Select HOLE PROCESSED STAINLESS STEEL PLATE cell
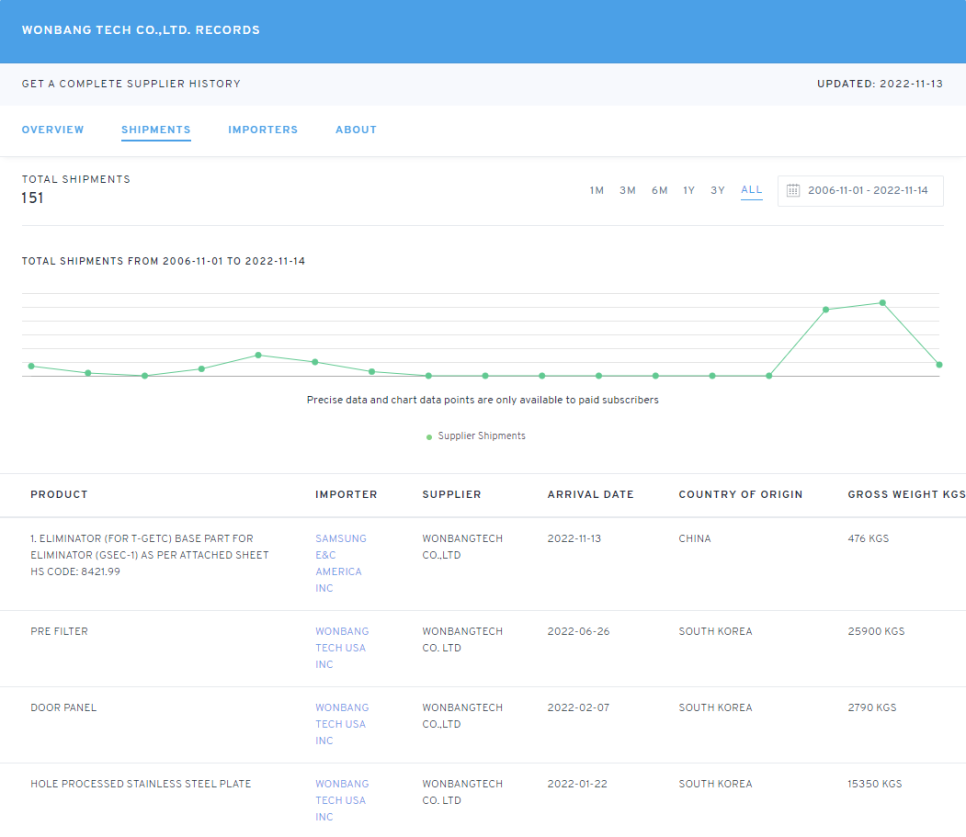 point(140,784)
